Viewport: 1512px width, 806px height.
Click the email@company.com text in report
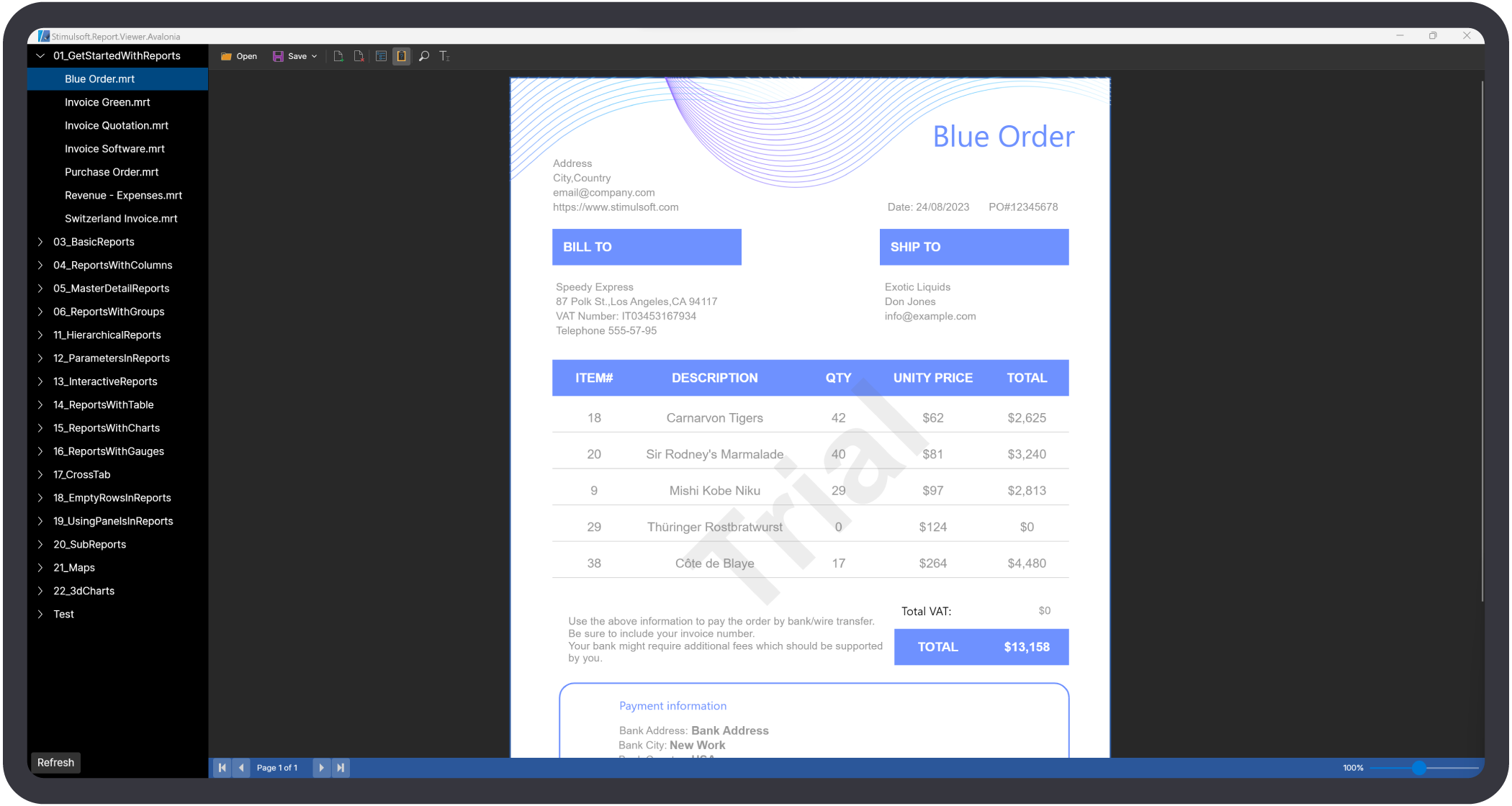pos(604,193)
